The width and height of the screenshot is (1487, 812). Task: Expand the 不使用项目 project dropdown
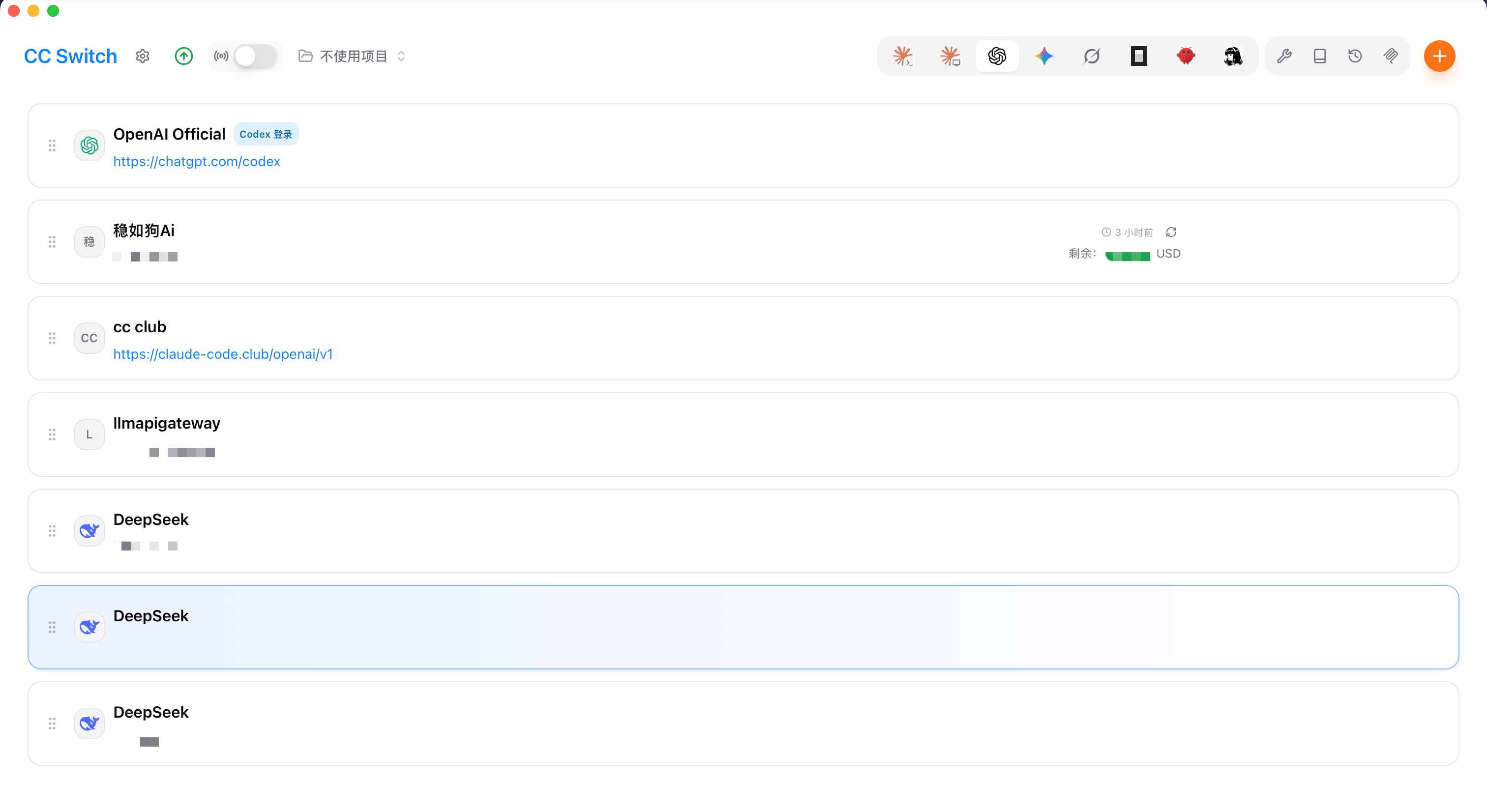tap(352, 56)
